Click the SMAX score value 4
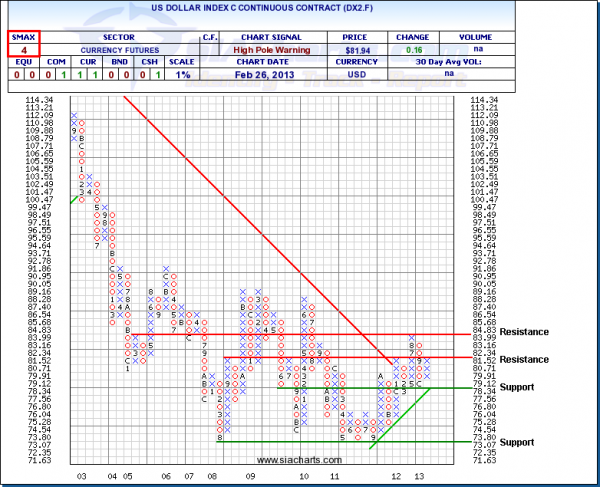The height and width of the screenshot is (487, 600). pos(23,47)
